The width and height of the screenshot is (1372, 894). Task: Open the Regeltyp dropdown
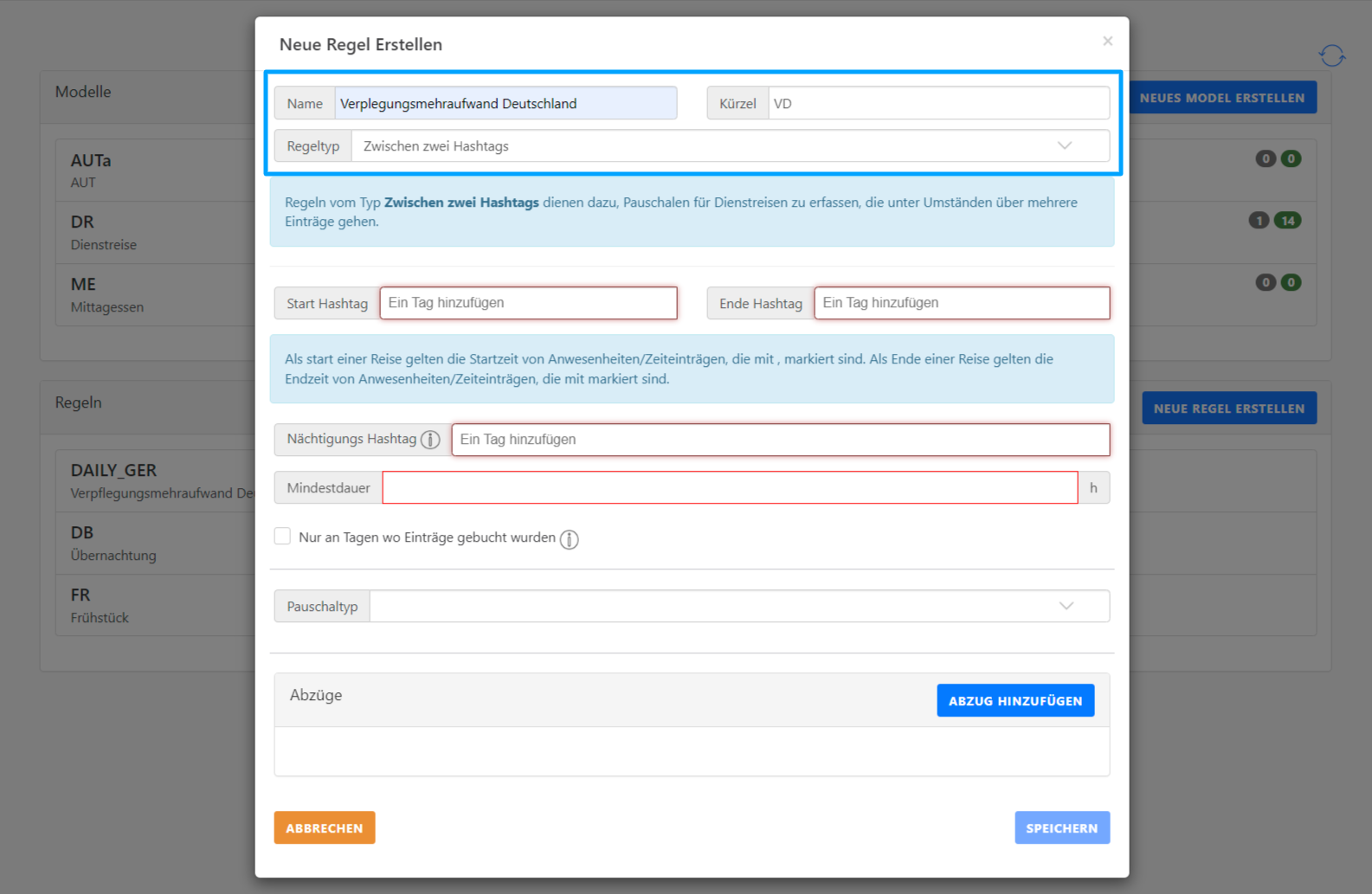730,146
